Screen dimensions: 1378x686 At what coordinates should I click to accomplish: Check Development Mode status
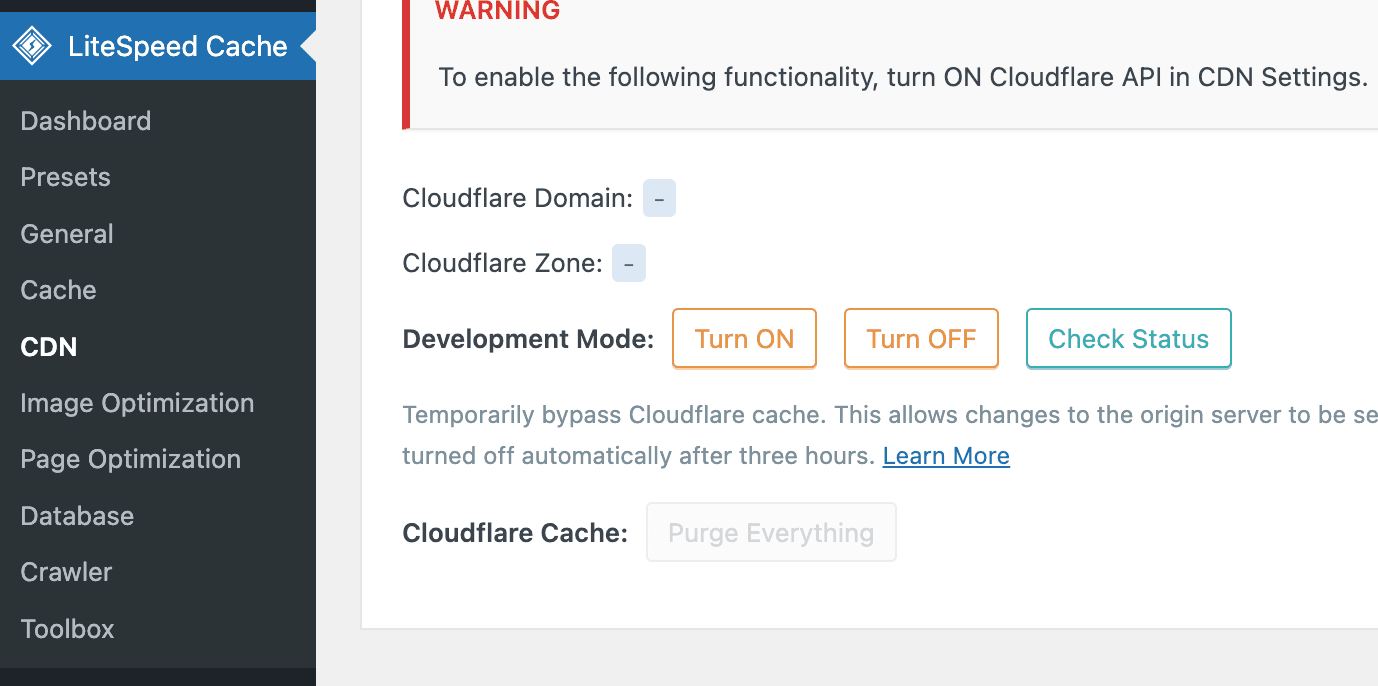1128,338
